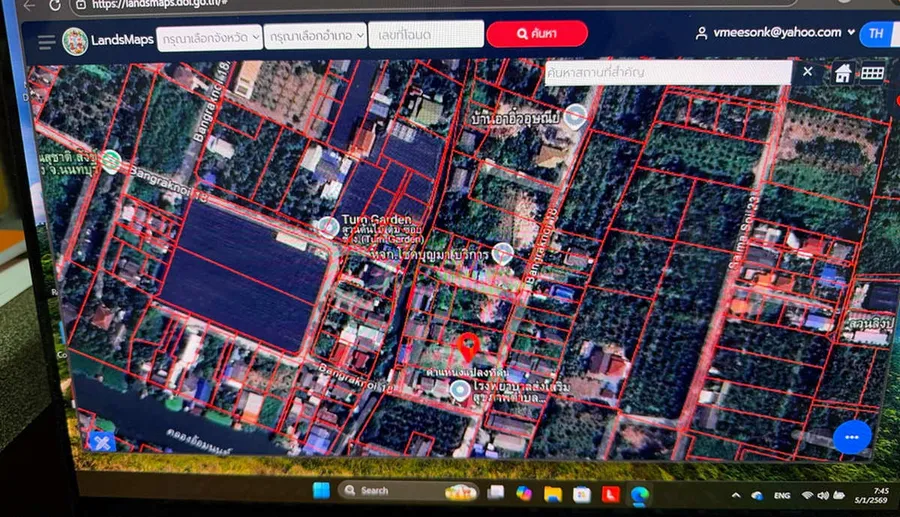Click the title deed number input field
Image resolution: width=900 pixels, height=517 pixels.
tap(425, 36)
